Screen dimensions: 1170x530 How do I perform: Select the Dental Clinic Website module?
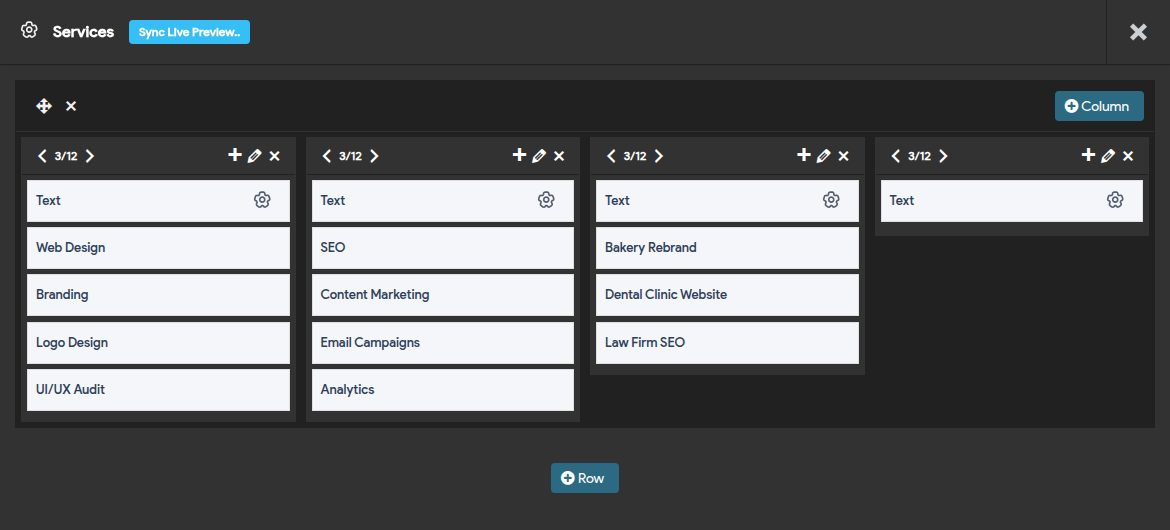(x=728, y=295)
